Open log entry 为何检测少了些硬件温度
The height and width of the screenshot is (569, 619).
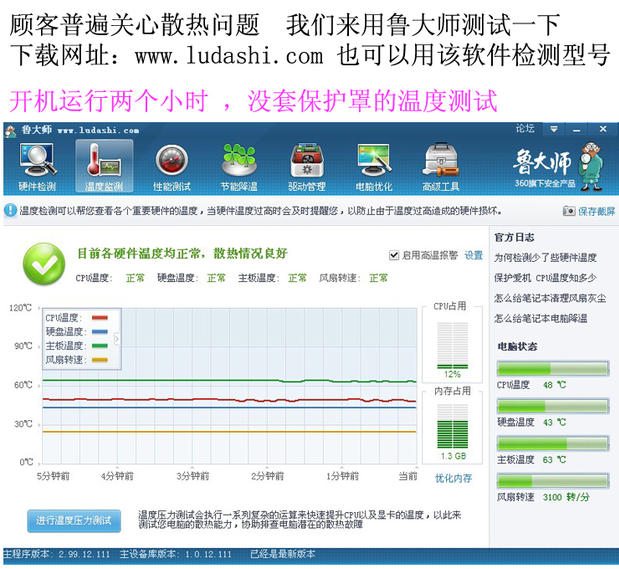(x=545, y=258)
